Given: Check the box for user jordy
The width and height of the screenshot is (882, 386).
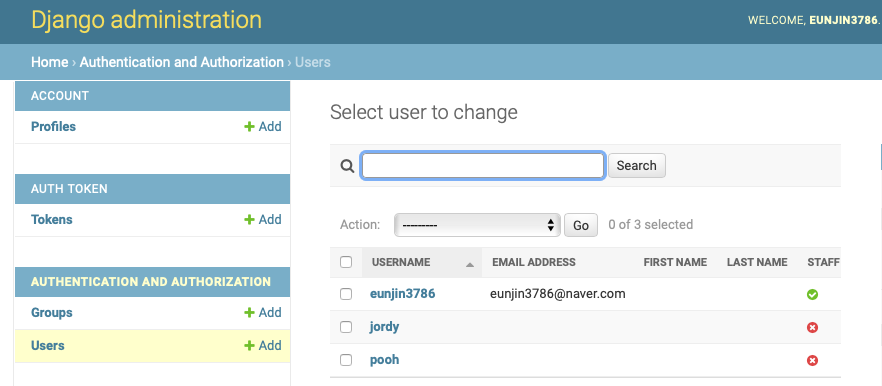Looking at the screenshot, I should pos(346,327).
